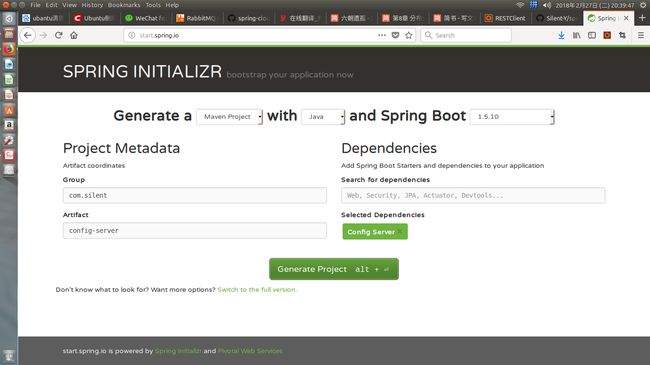Show site information for start.spring.io
650x365 pixels.
click(x=131, y=35)
